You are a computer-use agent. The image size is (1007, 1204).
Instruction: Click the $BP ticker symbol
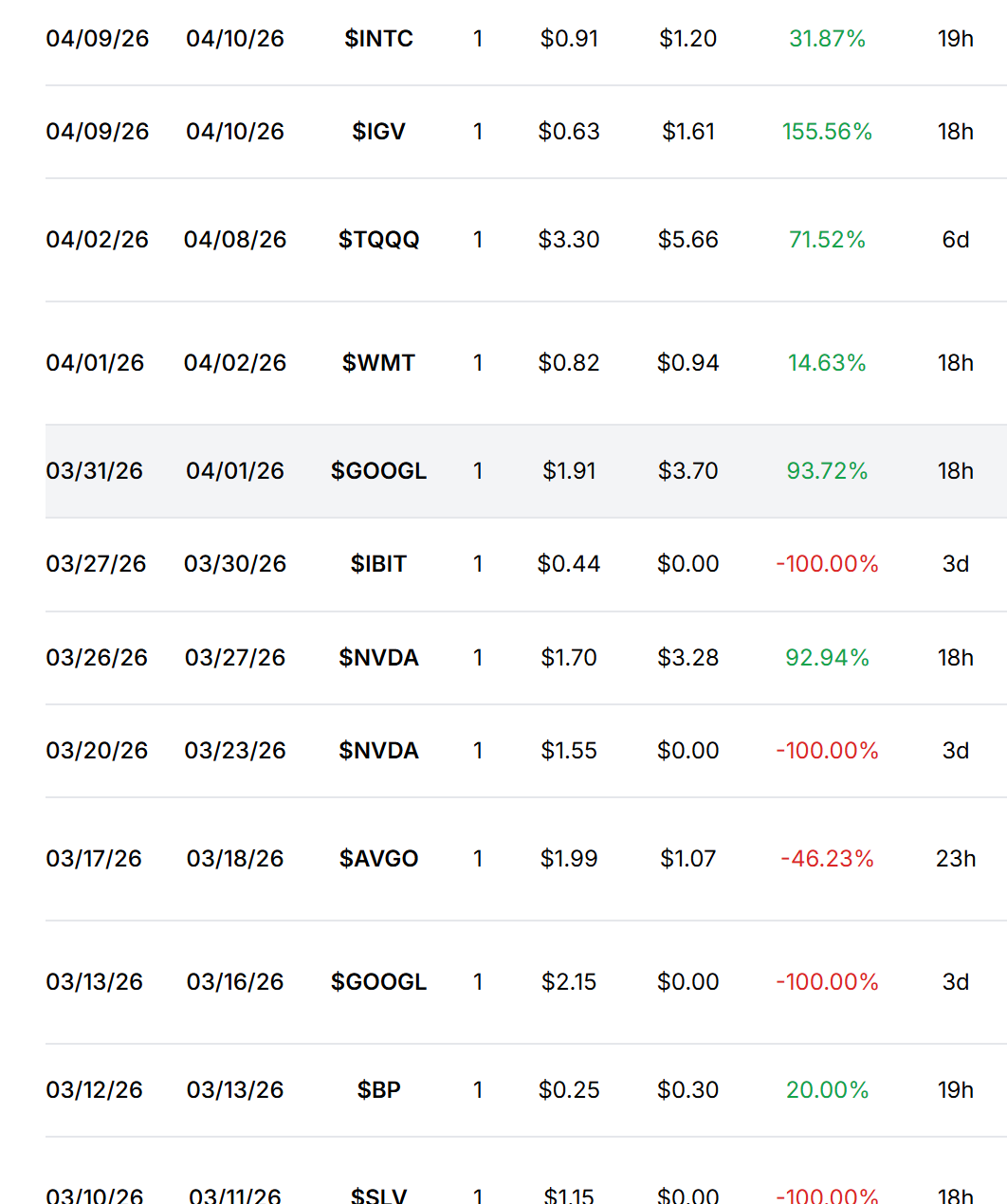pyautogui.click(x=378, y=1090)
